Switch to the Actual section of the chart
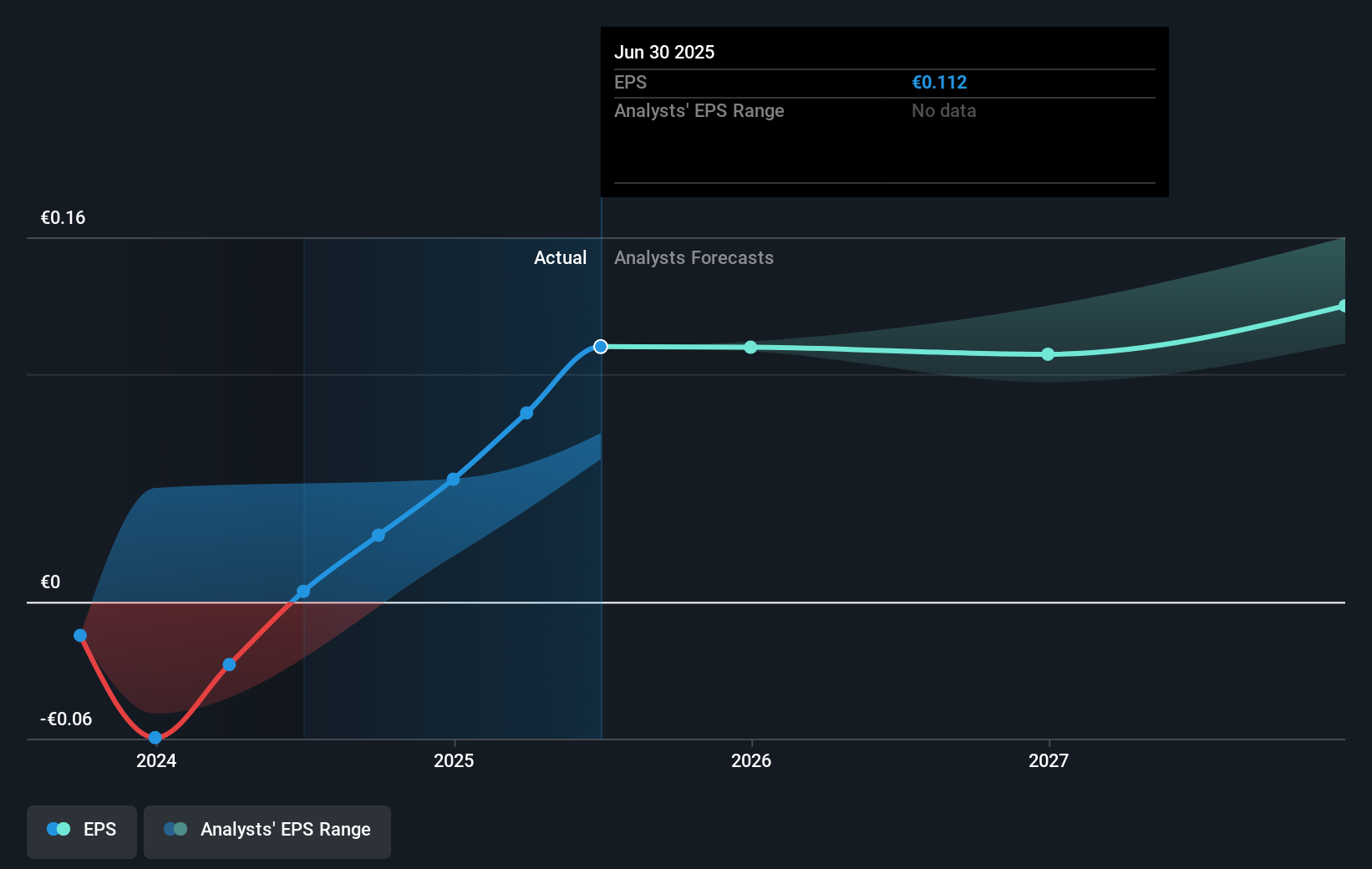 [560, 257]
